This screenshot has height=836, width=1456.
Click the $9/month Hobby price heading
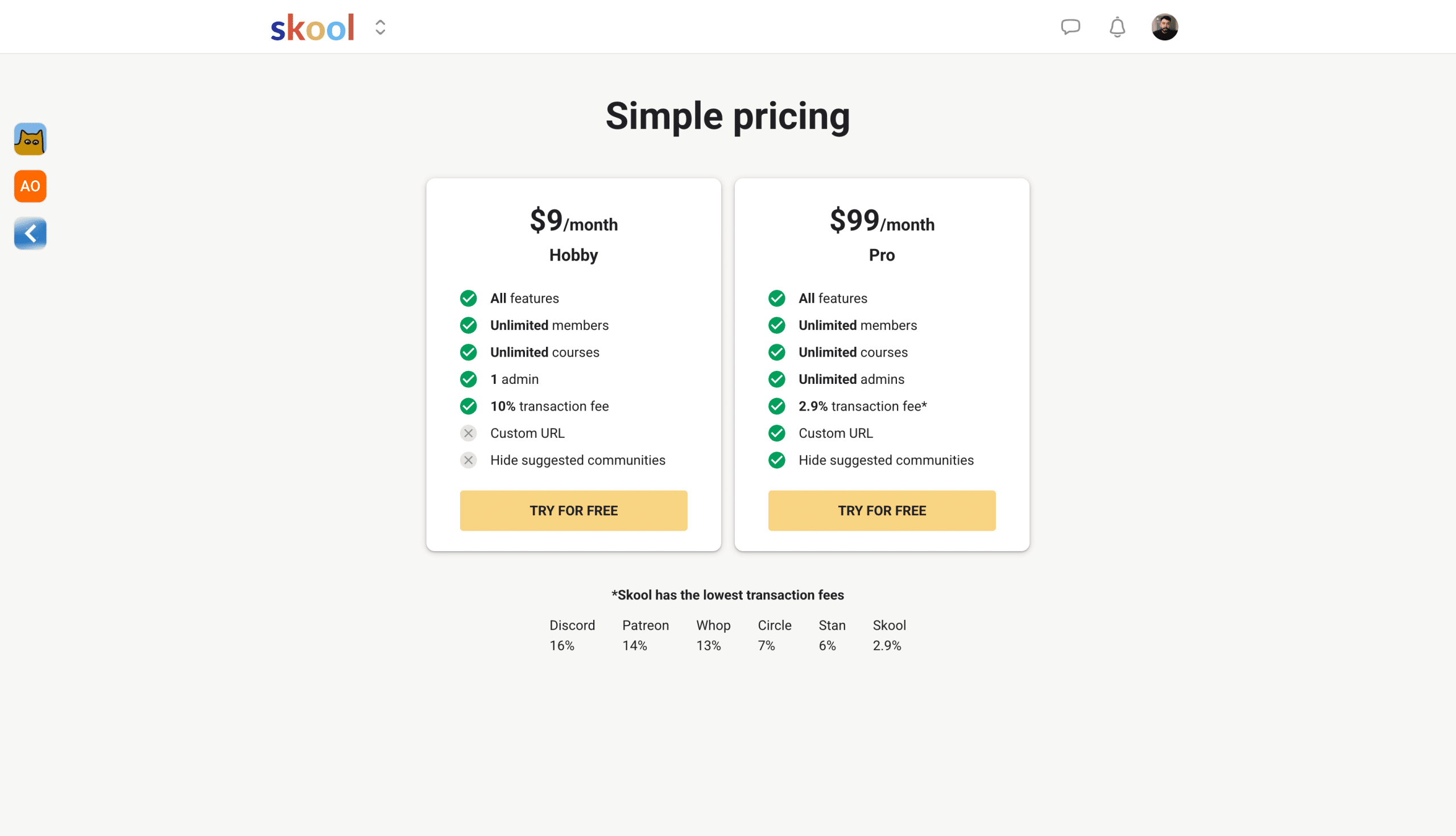click(573, 221)
